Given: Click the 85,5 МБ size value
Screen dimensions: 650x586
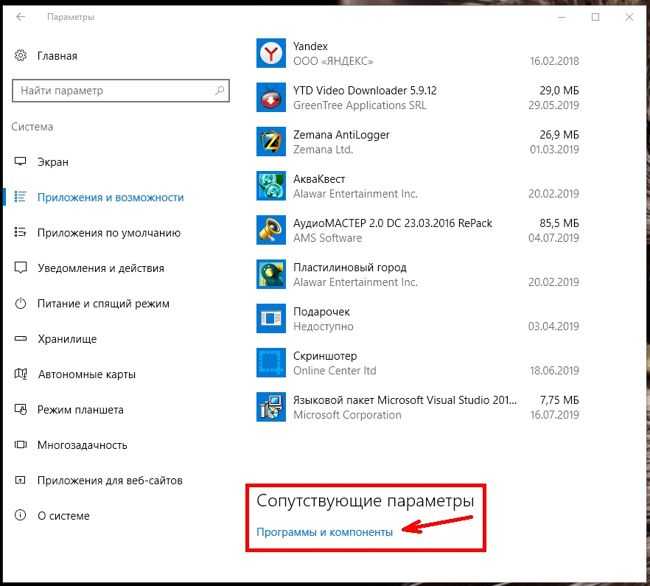Looking at the screenshot, I should coord(559,223).
